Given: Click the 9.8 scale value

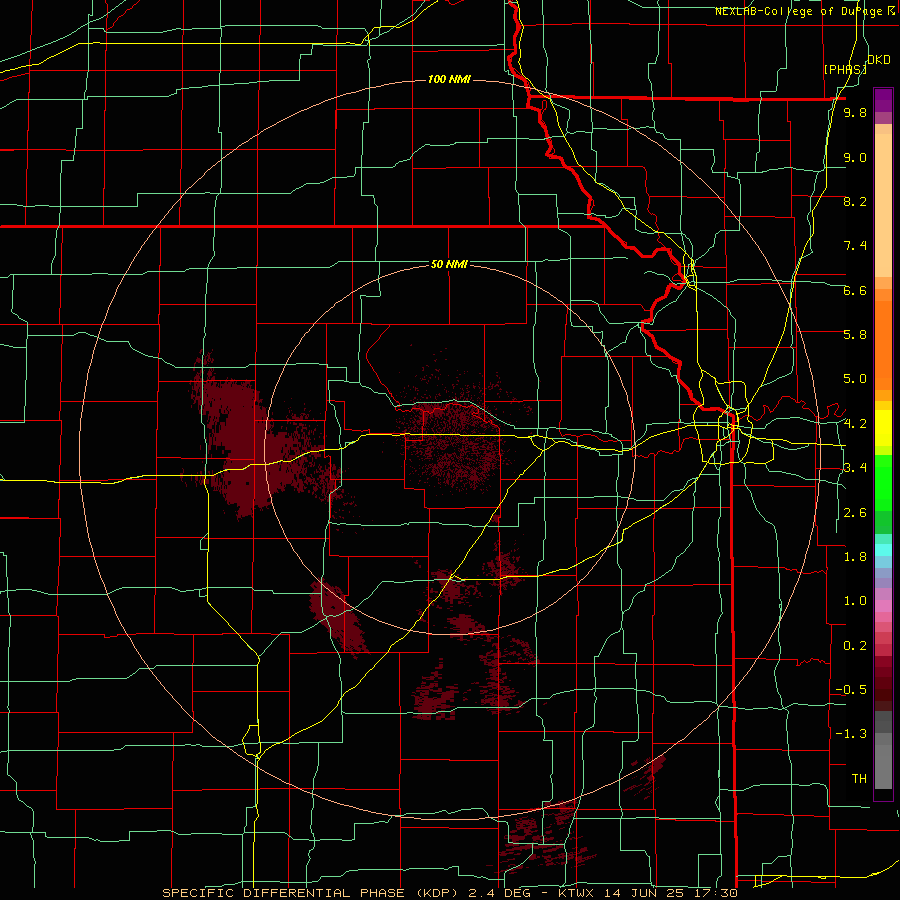Looking at the screenshot, I should (x=855, y=113).
